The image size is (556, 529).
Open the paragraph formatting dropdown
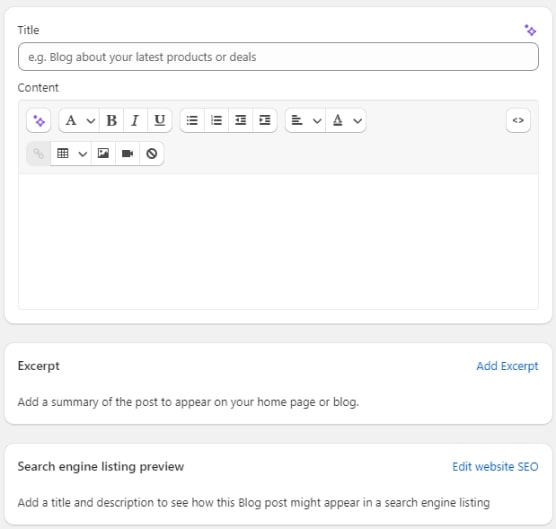click(79, 121)
